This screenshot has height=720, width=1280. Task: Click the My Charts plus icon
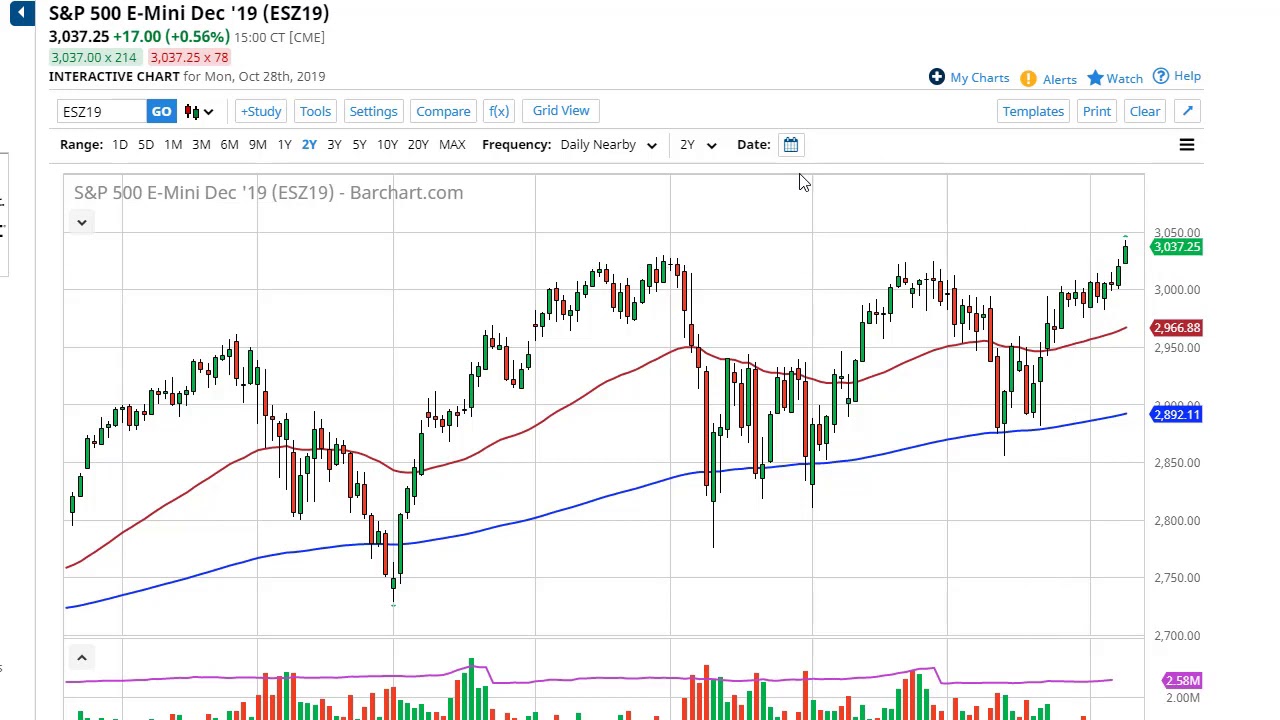click(x=936, y=77)
